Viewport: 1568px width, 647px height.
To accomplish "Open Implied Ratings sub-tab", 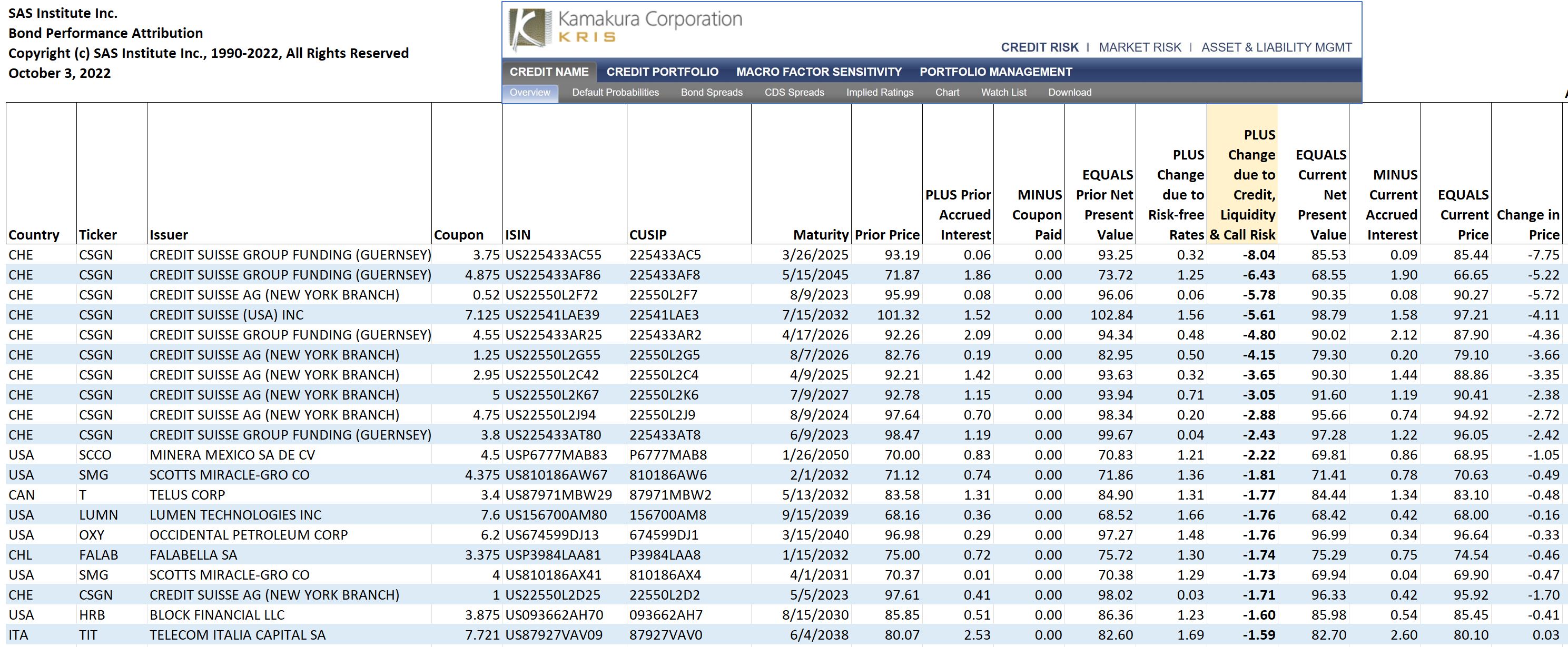I will 880,93.
